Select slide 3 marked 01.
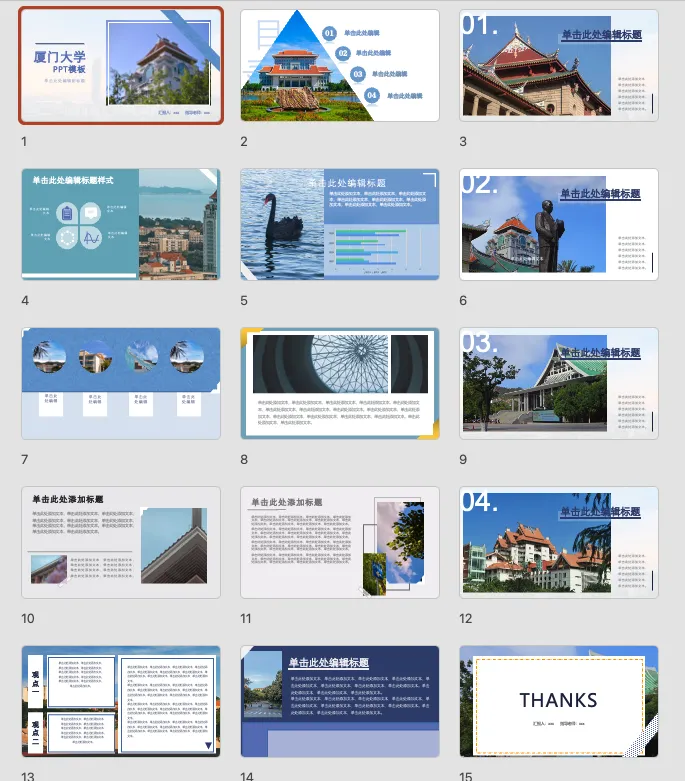The height and width of the screenshot is (781, 685). click(x=558, y=65)
